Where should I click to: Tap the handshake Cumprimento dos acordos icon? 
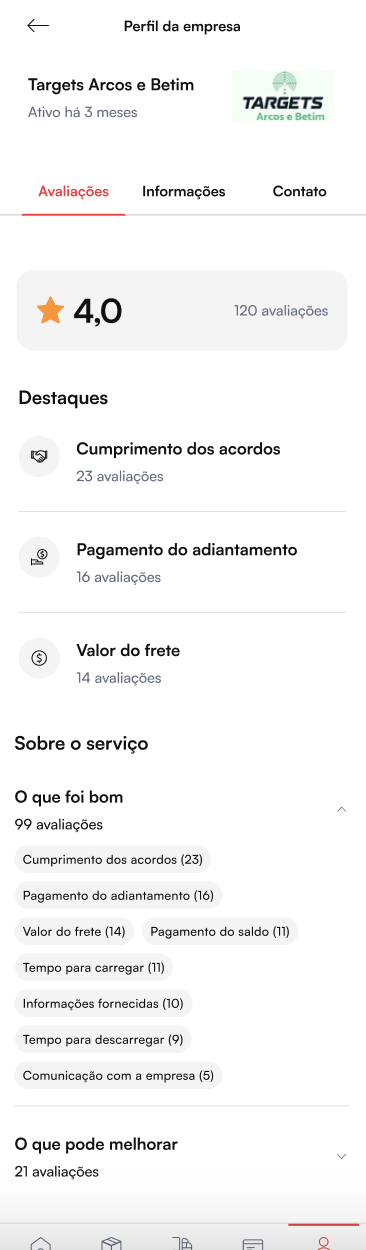[x=39, y=456]
